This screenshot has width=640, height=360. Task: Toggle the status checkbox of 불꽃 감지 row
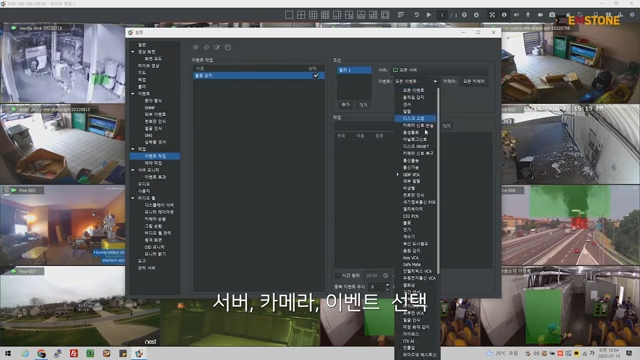316,76
